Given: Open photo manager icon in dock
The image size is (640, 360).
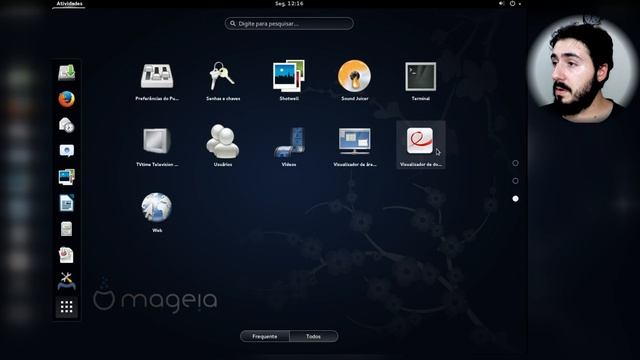Looking at the screenshot, I should click(x=67, y=177).
